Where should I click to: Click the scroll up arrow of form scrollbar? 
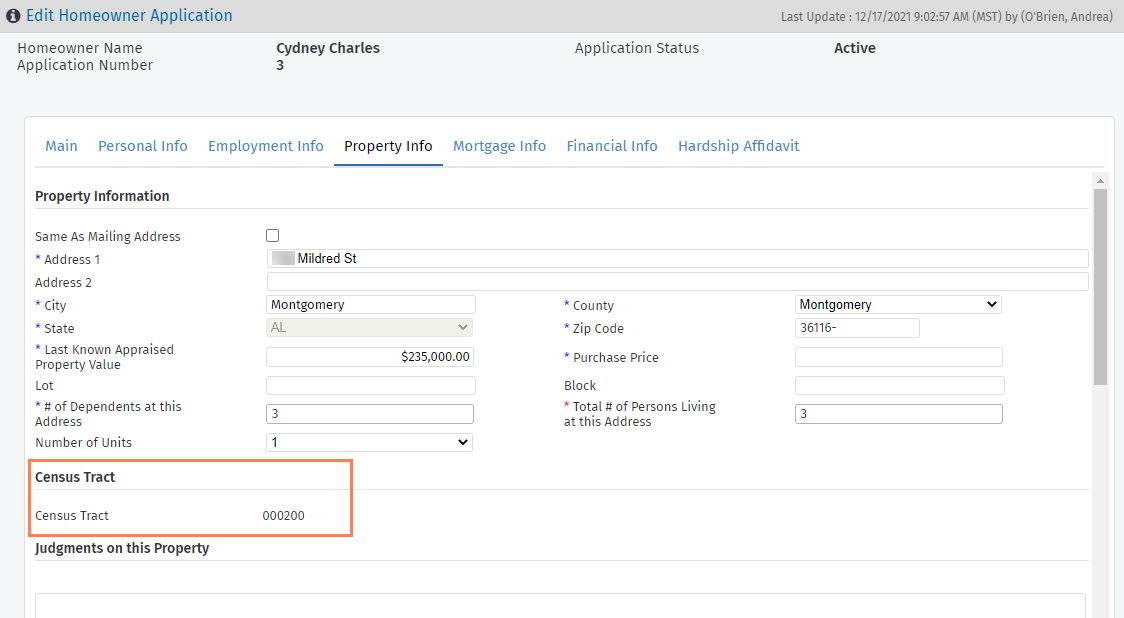[1100, 181]
